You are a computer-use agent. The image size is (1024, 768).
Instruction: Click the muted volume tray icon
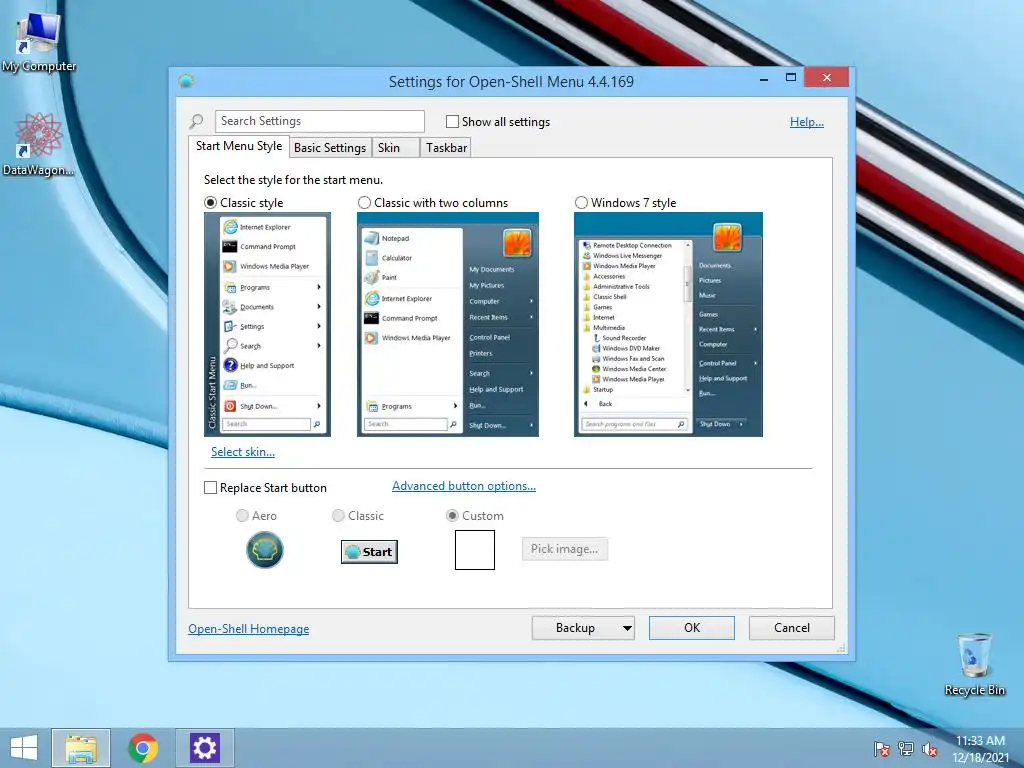click(x=930, y=749)
